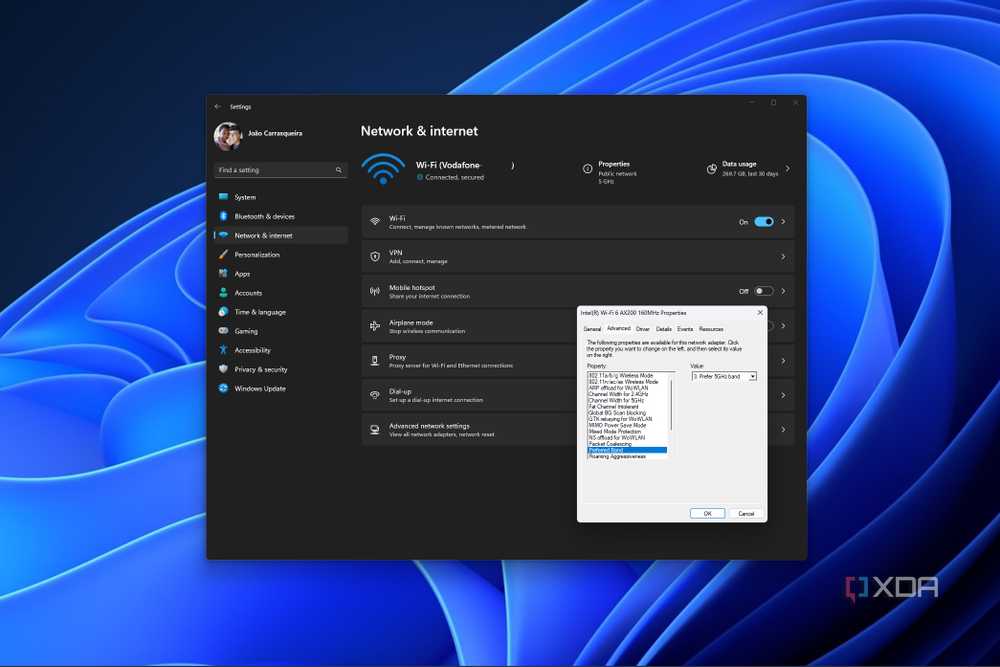Click the Windows Update icon
This screenshot has width=1000, height=667.
(223, 388)
